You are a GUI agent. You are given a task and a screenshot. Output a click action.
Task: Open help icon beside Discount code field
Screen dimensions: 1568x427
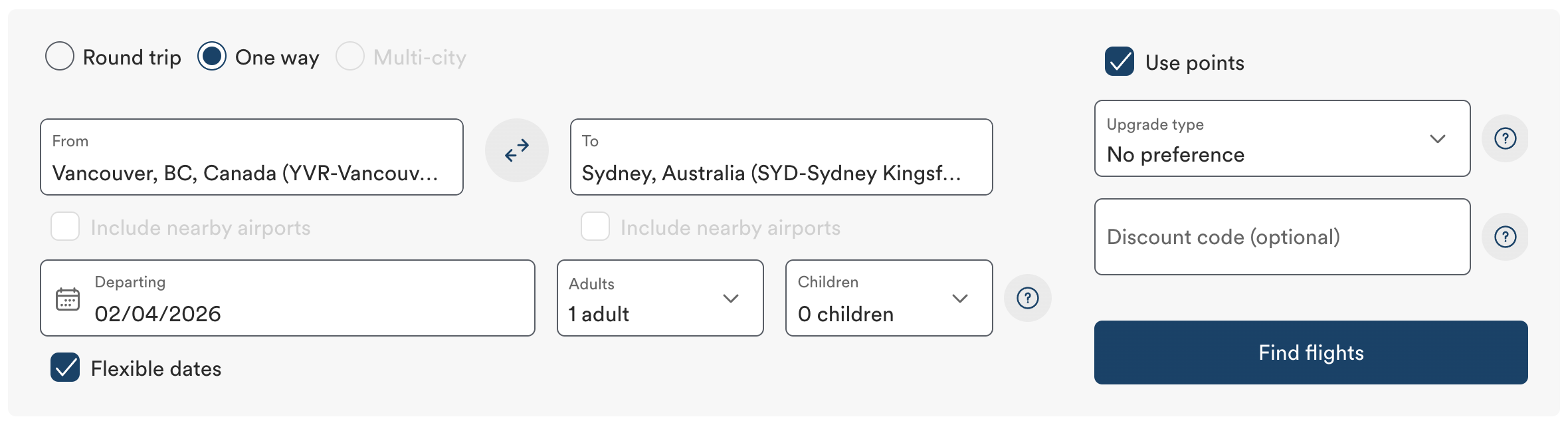click(x=1505, y=237)
